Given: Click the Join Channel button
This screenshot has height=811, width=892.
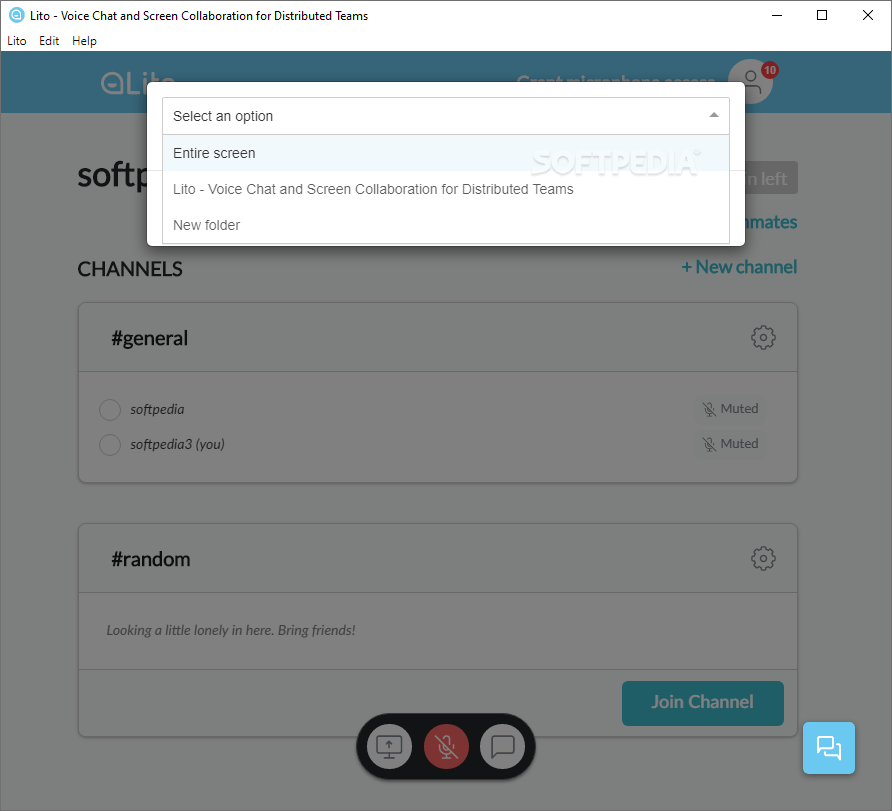Looking at the screenshot, I should (703, 703).
